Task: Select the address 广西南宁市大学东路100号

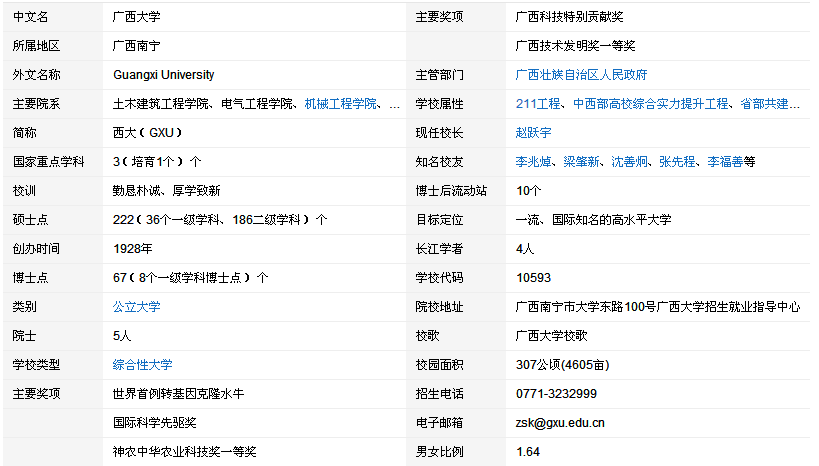Action: tap(586, 307)
